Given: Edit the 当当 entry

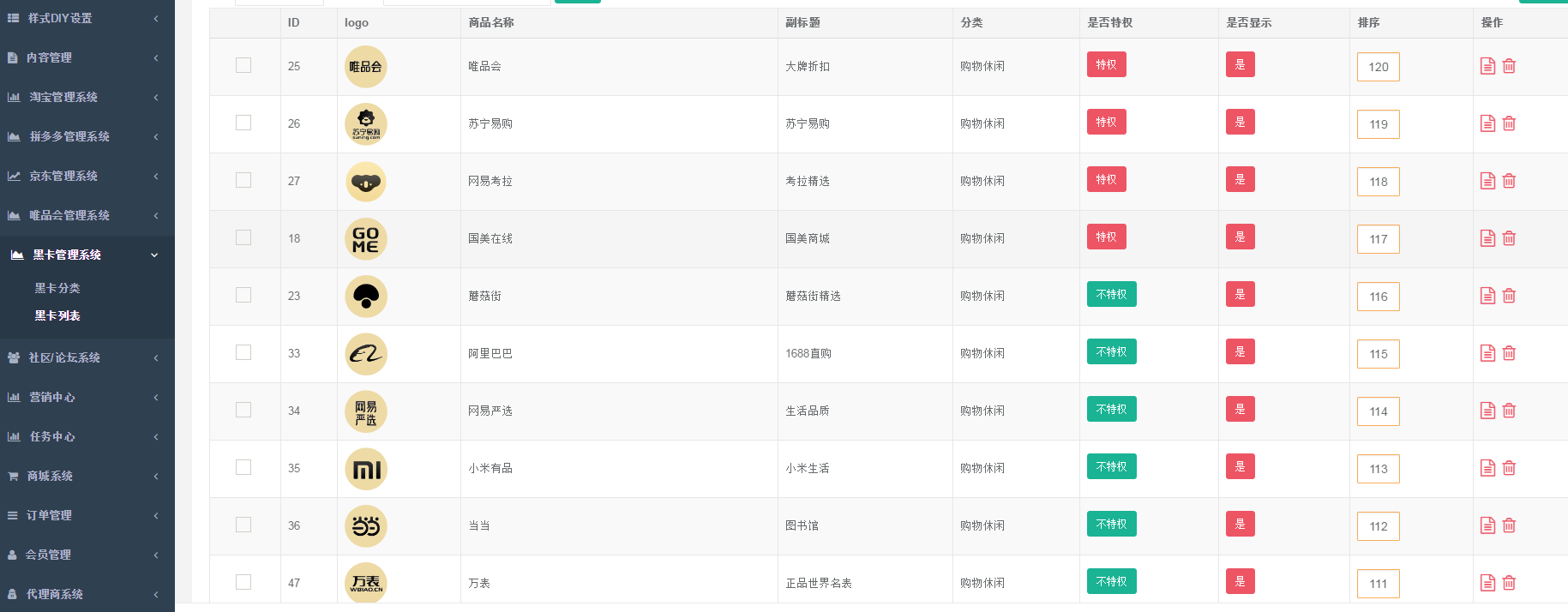Looking at the screenshot, I should tap(1487, 525).
